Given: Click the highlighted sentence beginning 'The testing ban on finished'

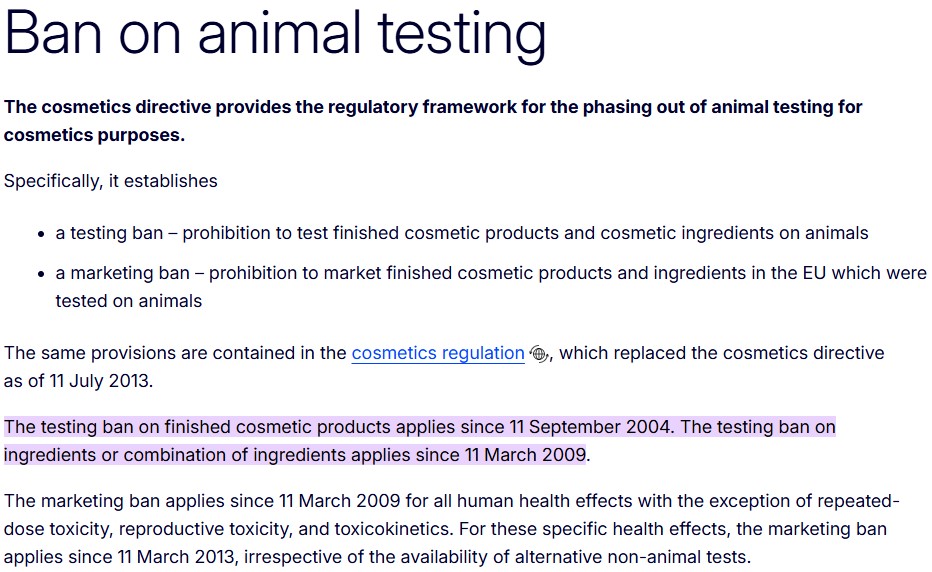Looking at the screenshot, I should [339, 427].
